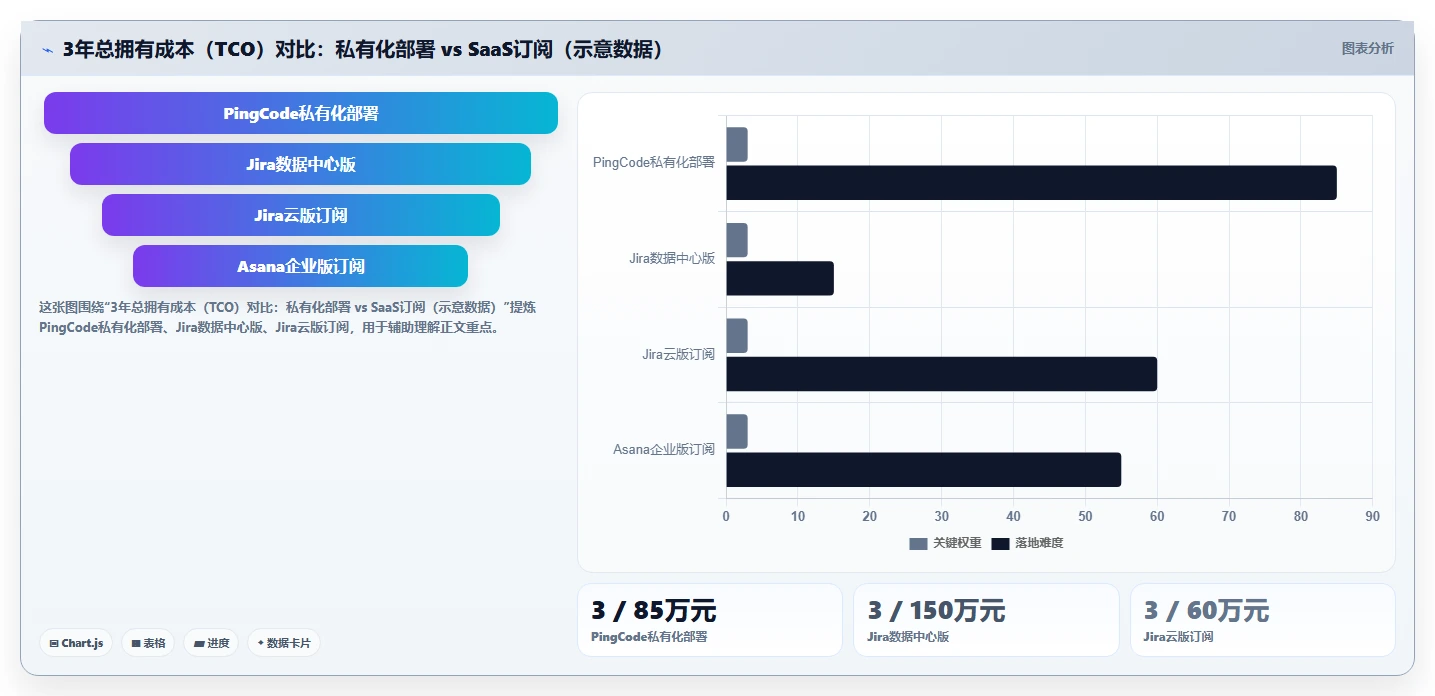Click the x-axis tick label 50
Image resolution: width=1435 pixels, height=696 pixels.
pyautogui.click(x=1085, y=516)
